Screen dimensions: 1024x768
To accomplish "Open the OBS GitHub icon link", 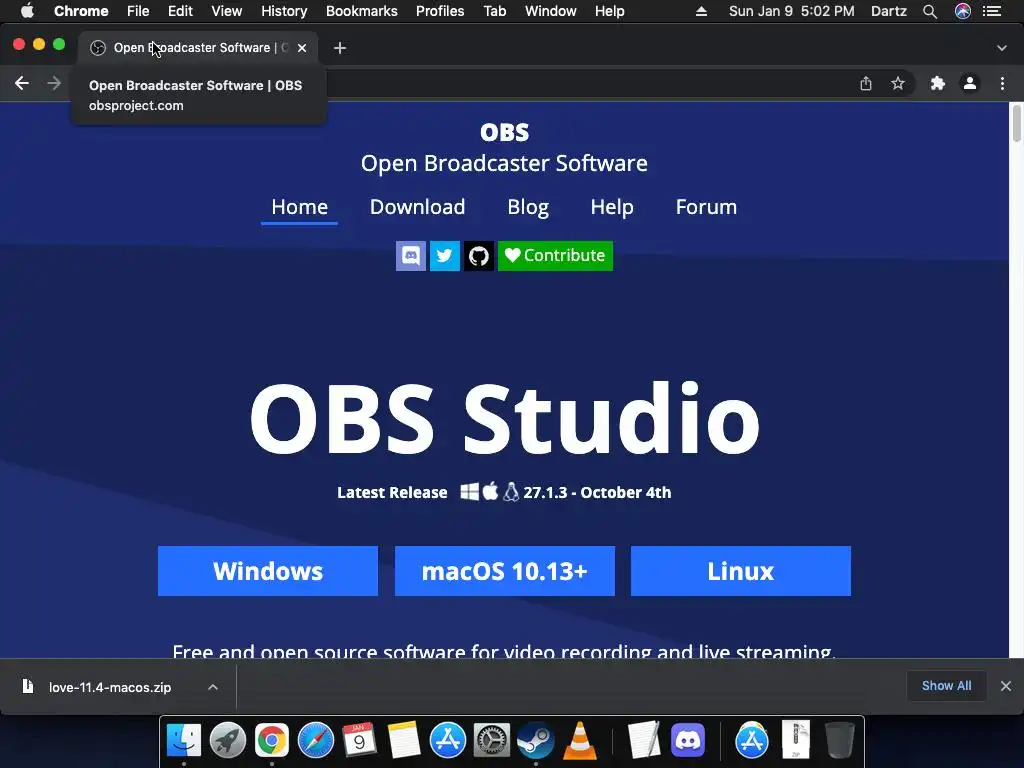I will coord(479,255).
